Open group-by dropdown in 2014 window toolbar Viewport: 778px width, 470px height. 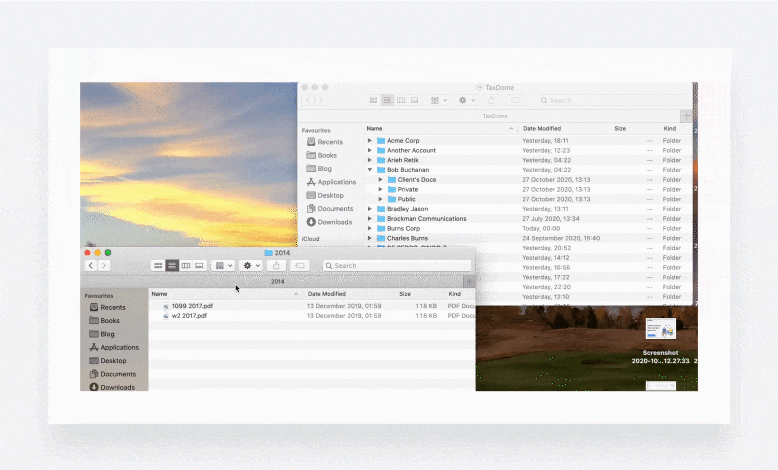coord(224,265)
